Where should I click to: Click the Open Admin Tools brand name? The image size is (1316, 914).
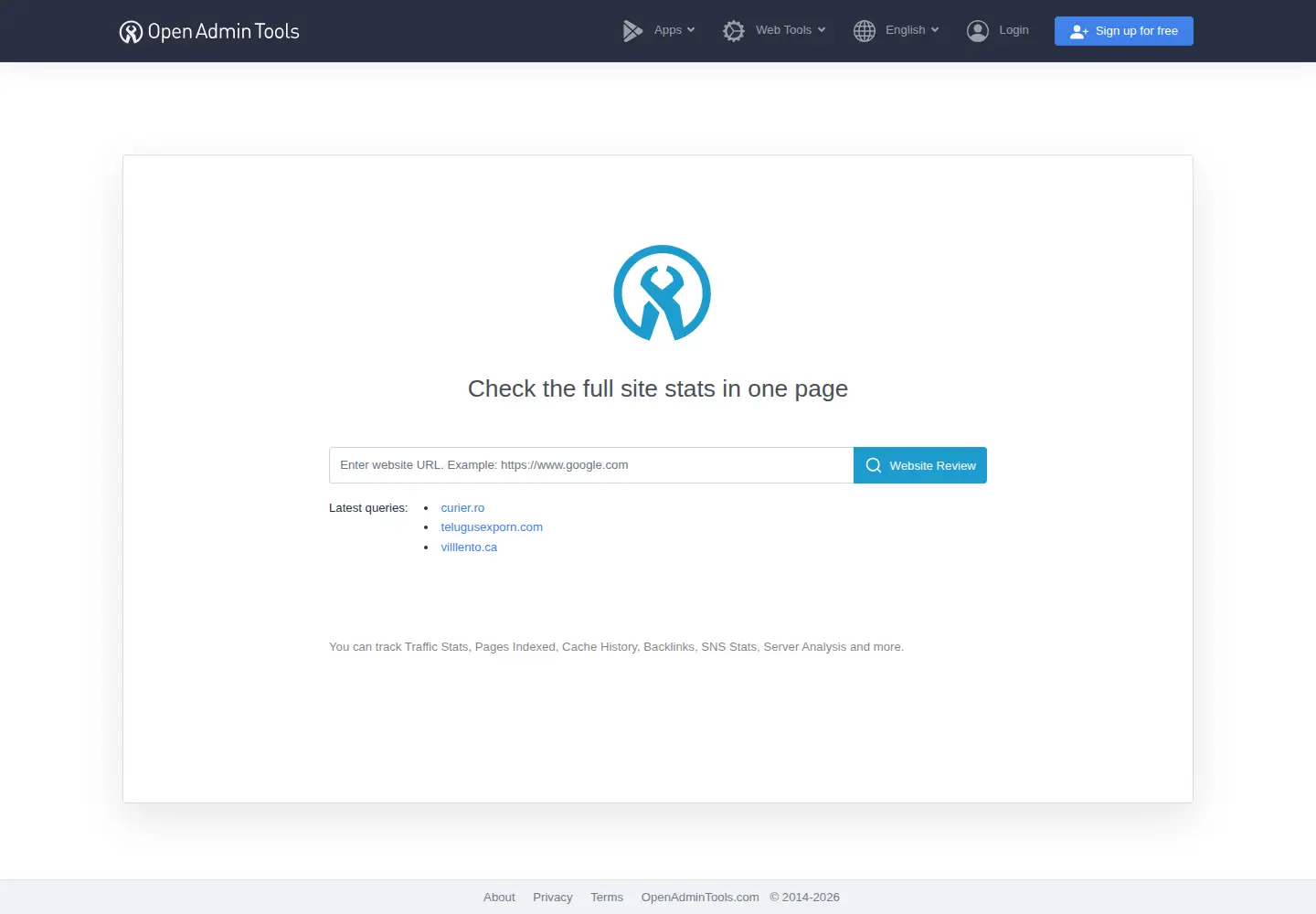click(224, 32)
